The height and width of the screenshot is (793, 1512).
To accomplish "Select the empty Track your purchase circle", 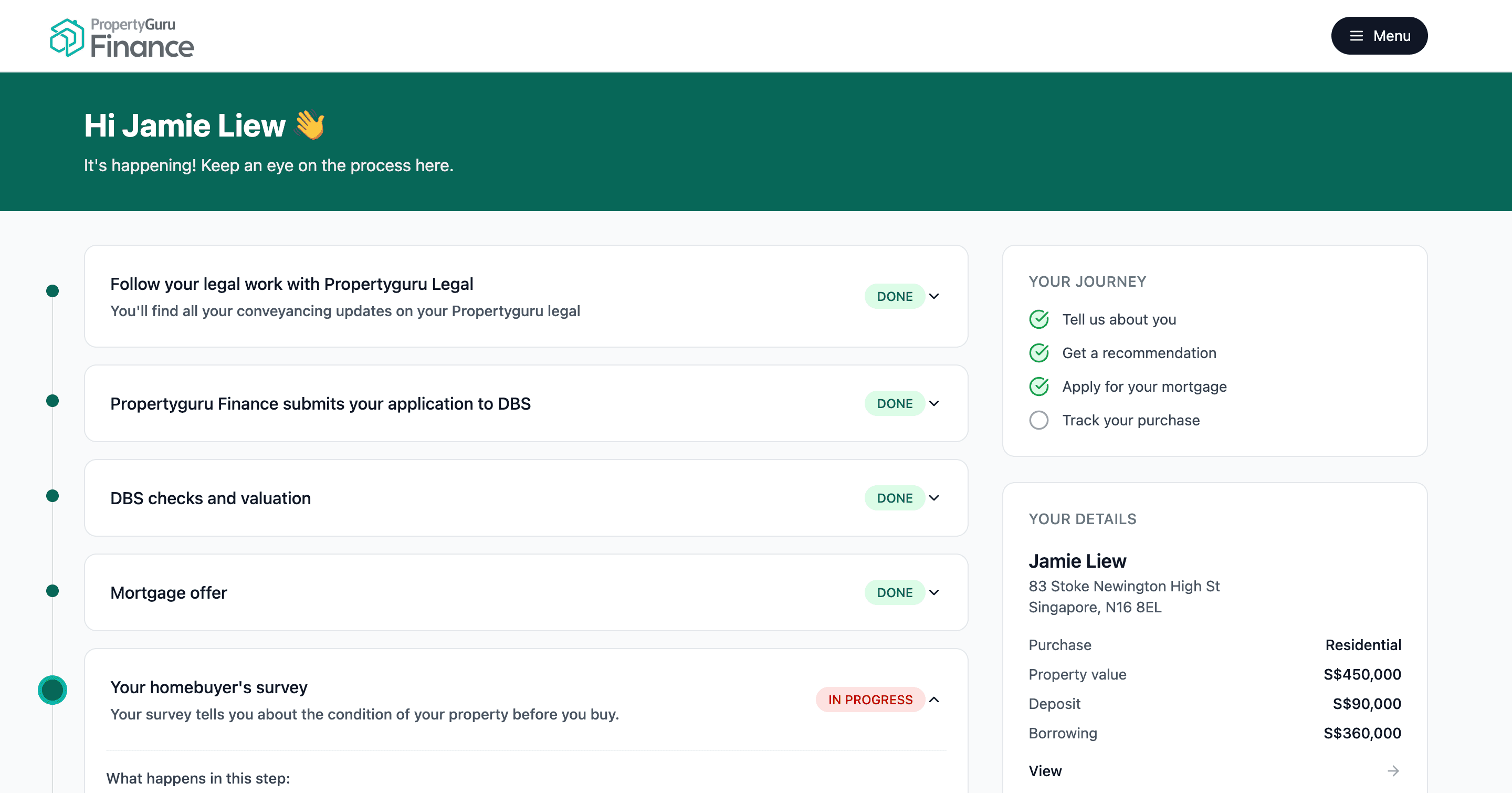I will point(1039,420).
